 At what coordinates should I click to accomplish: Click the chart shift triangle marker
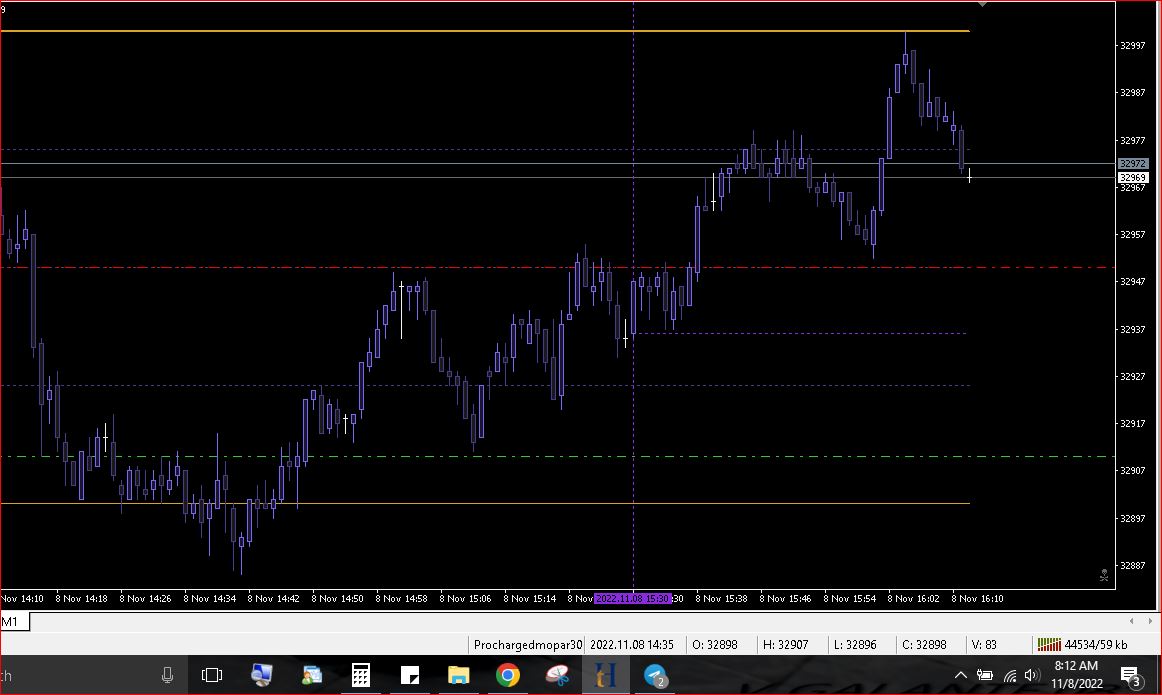[x=982, y=4]
